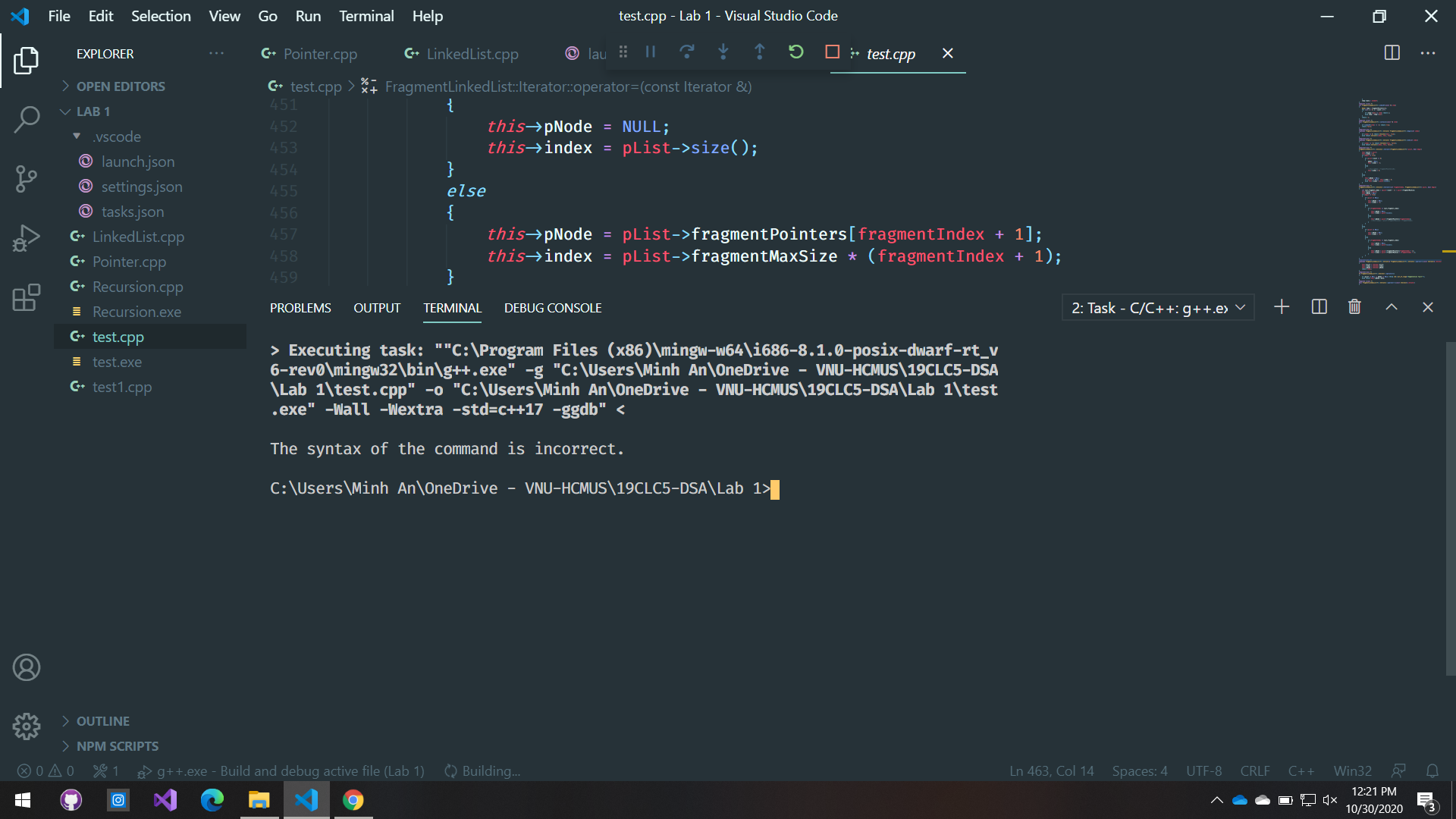Viewport: 1456px width, 819px height.
Task: Launch Google Chrome from the taskbar
Action: click(x=353, y=800)
